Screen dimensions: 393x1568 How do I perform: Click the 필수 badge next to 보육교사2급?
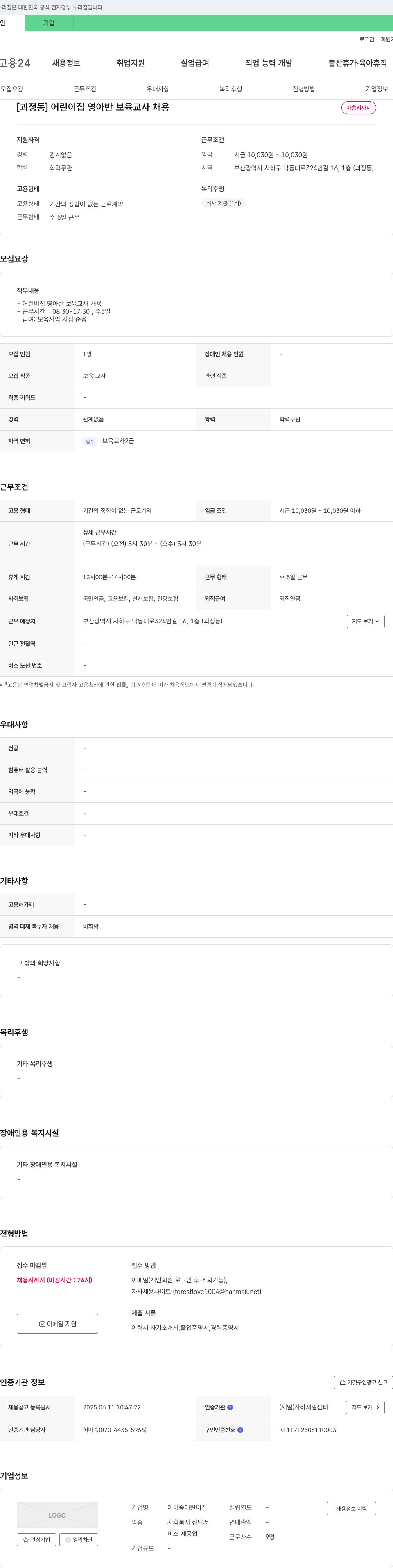click(90, 441)
